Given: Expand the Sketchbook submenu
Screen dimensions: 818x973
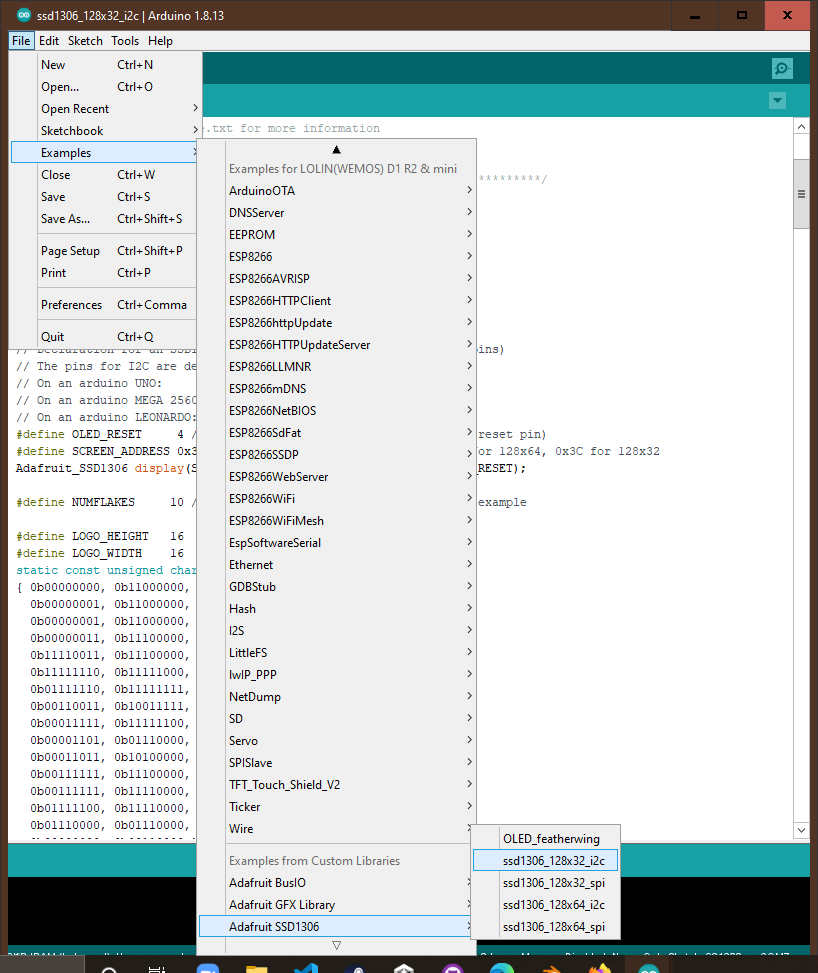Looking at the screenshot, I should (x=106, y=131).
